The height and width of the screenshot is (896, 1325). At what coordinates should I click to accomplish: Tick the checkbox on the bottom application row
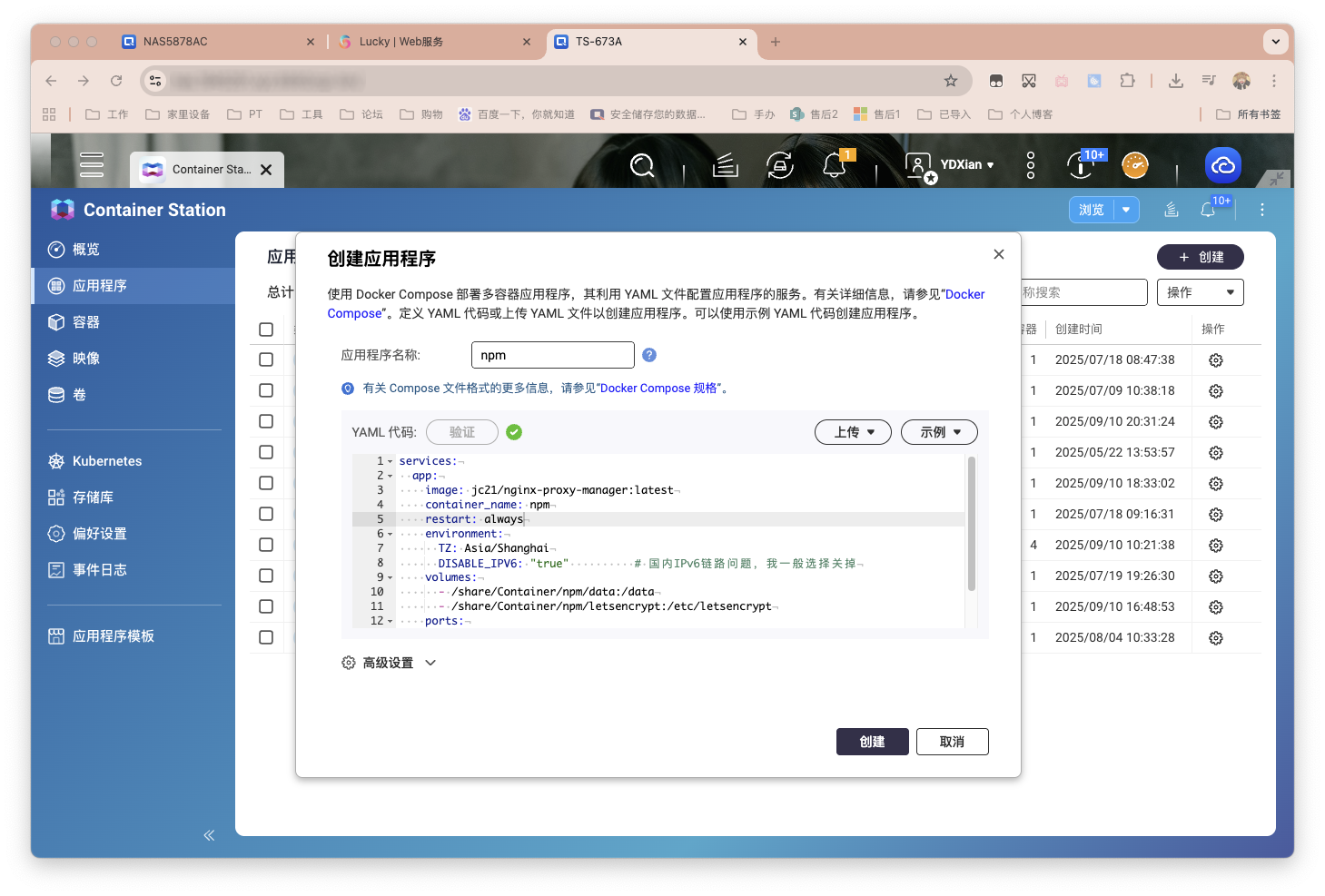(x=266, y=637)
